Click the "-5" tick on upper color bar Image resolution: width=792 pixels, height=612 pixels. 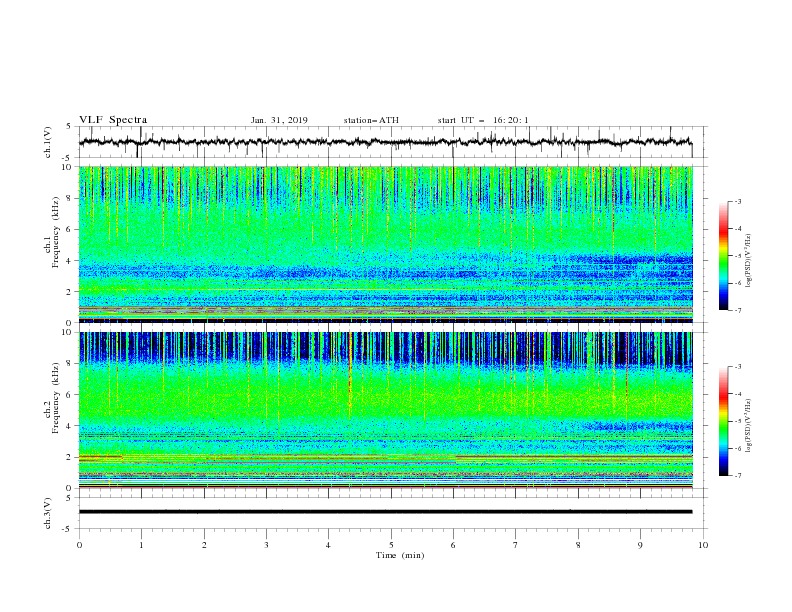(738, 256)
